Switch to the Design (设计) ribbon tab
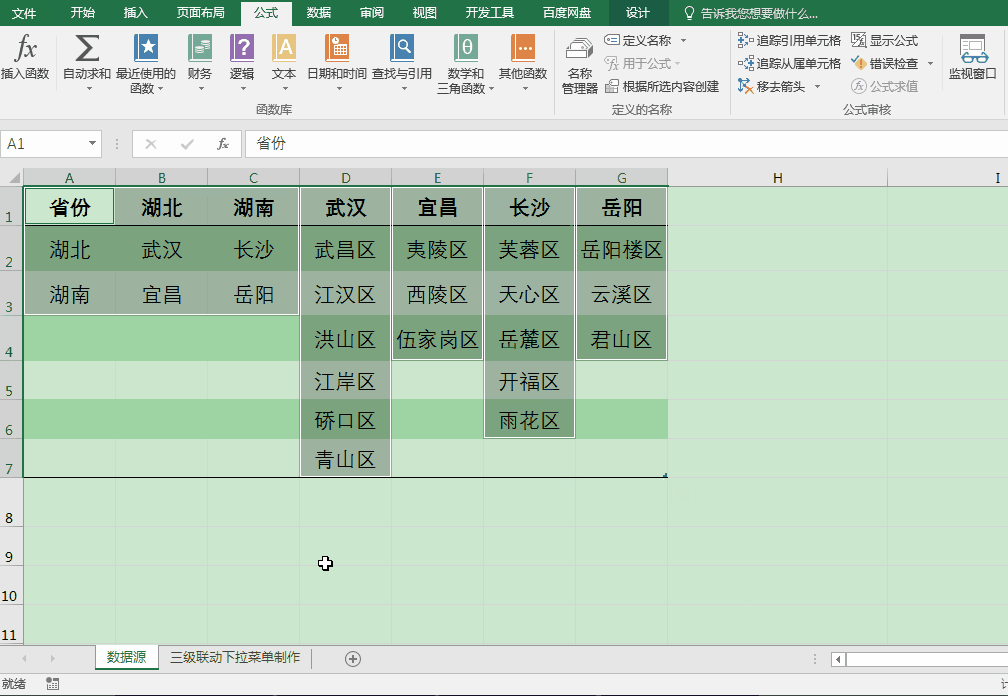Image resolution: width=1008 pixels, height=696 pixels. point(638,13)
